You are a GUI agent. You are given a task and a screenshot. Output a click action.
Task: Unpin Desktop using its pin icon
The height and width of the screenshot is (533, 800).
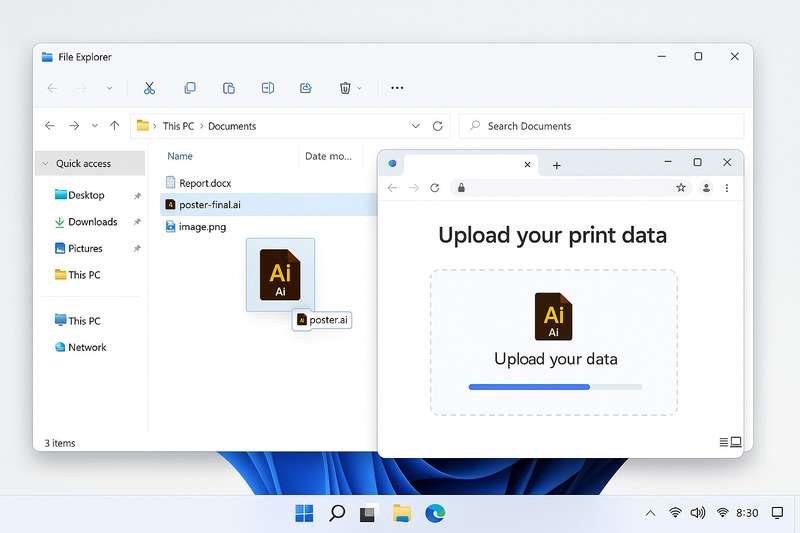pos(137,195)
